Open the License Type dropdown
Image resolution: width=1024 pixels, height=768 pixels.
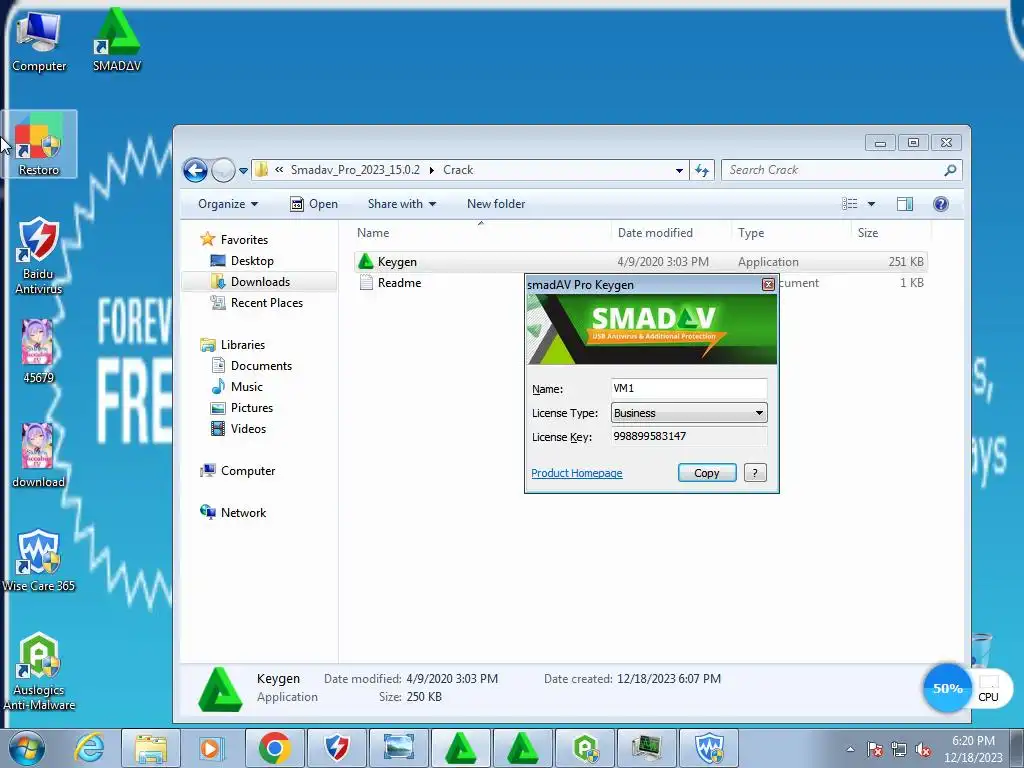(688, 413)
